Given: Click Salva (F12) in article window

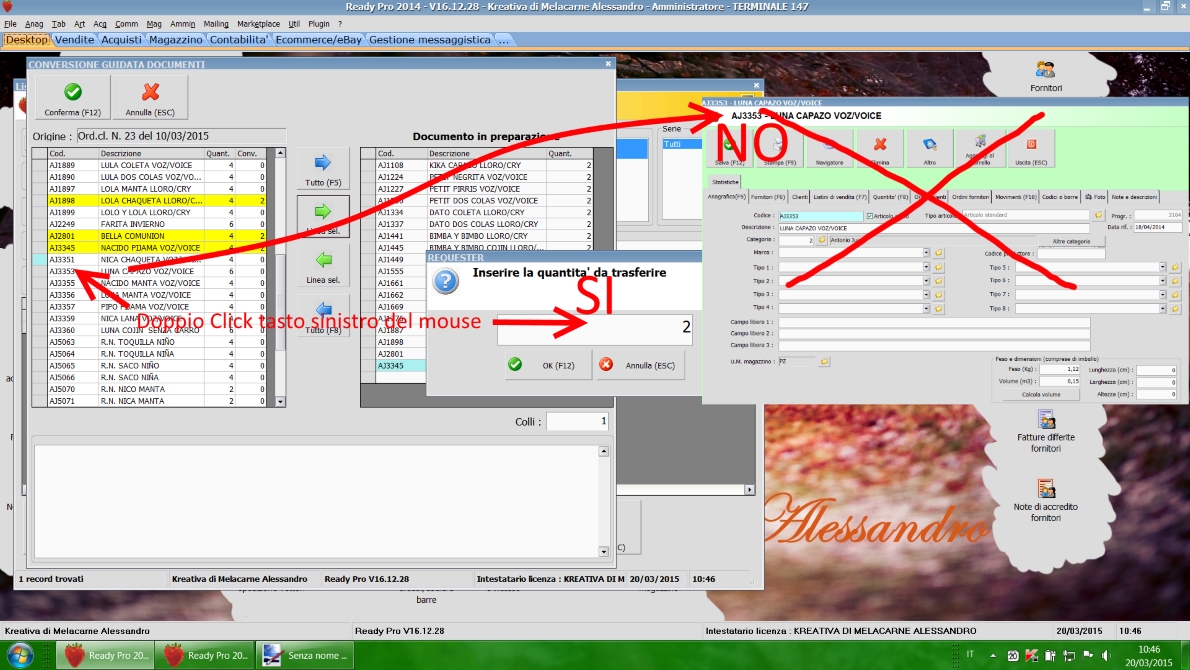Looking at the screenshot, I should [729, 149].
